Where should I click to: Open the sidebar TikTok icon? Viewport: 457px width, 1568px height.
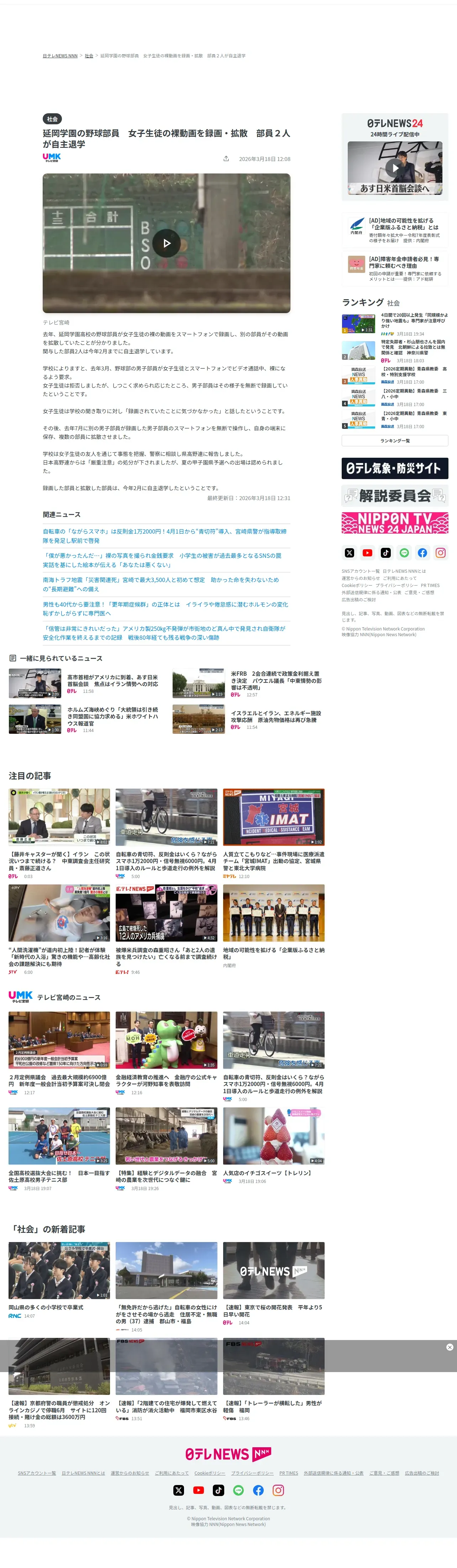click(386, 553)
